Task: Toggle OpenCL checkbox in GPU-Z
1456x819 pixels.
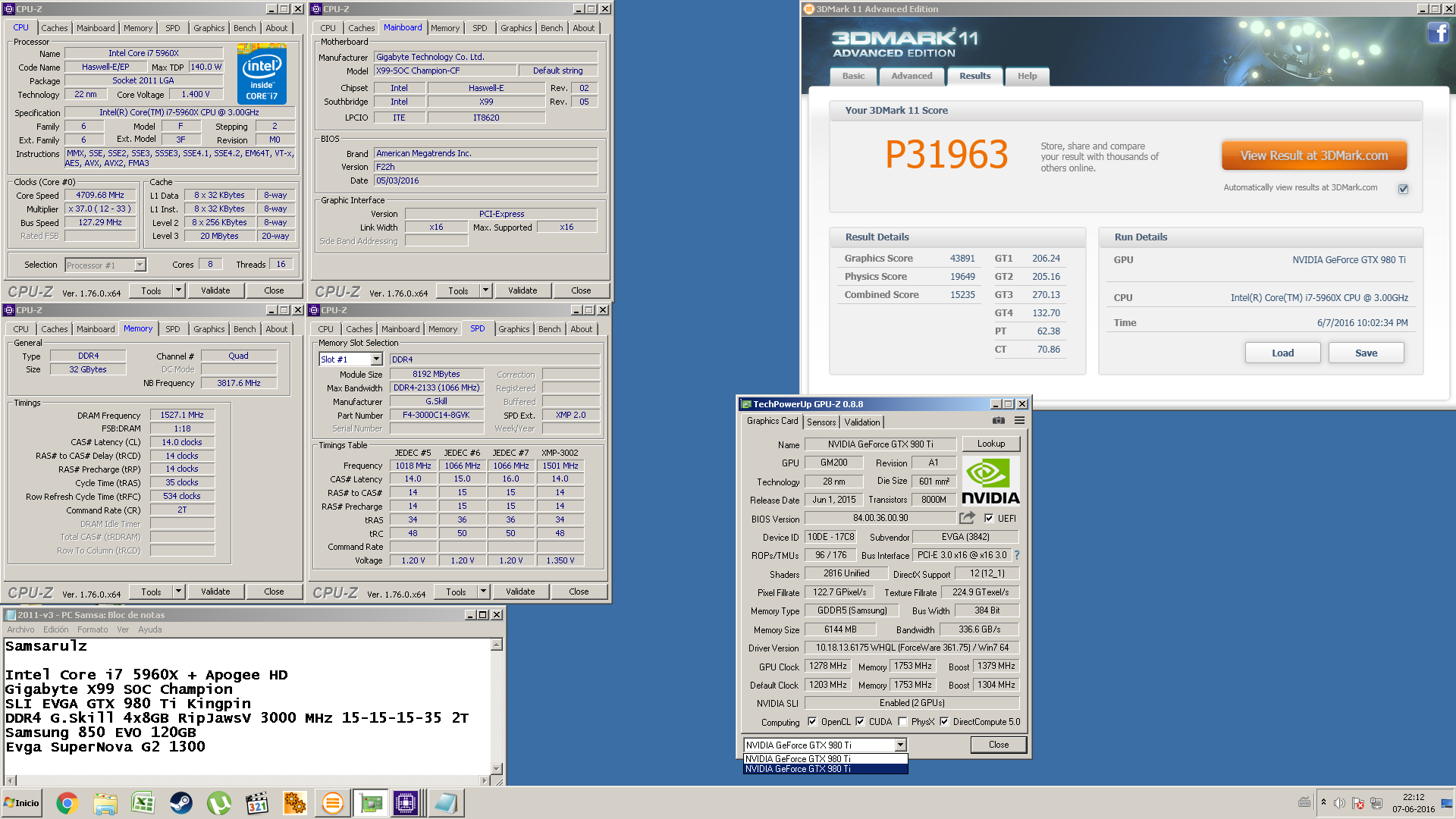Action: pos(812,722)
